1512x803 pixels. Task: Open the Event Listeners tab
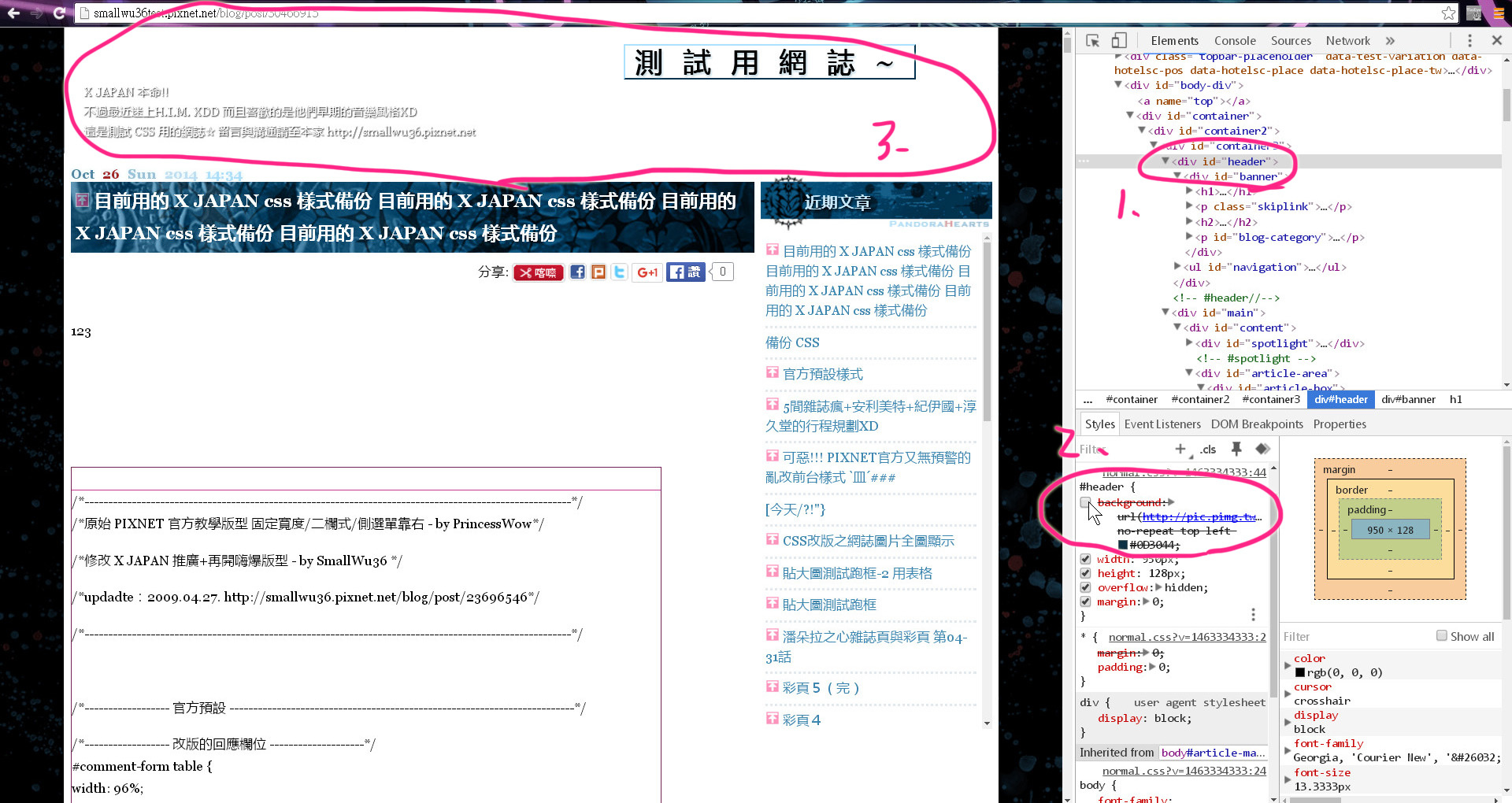1162,424
